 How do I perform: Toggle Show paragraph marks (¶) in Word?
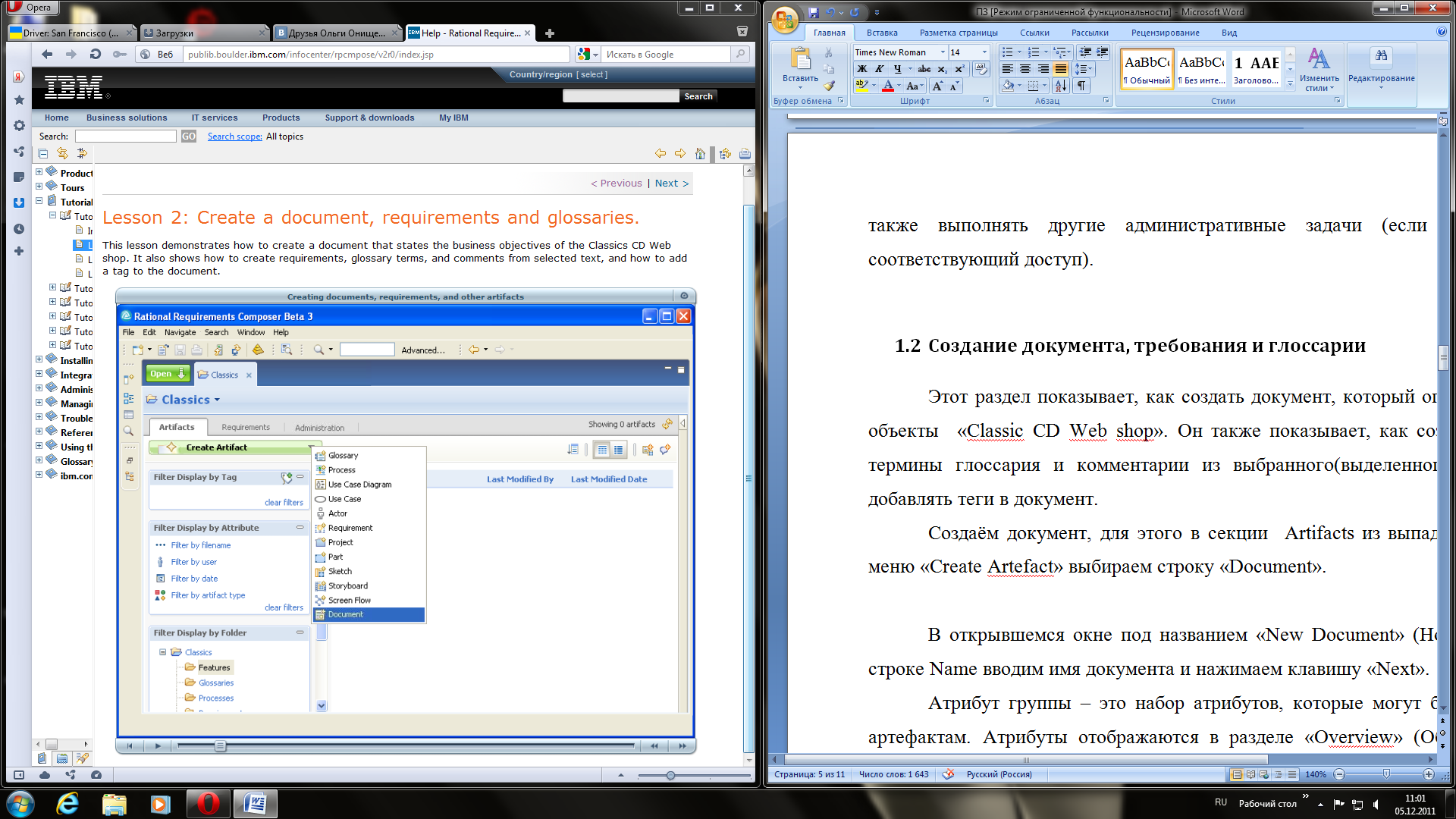tap(1081, 86)
